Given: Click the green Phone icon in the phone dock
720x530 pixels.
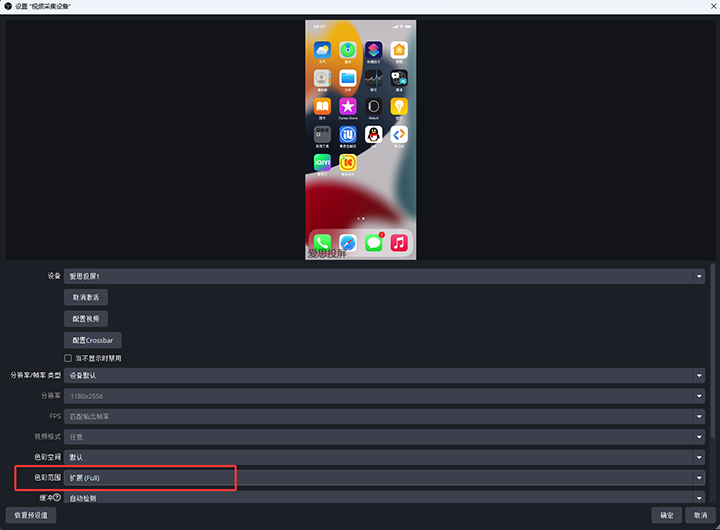Looking at the screenshot, I should pyautogui.click(x=322, y=243).
